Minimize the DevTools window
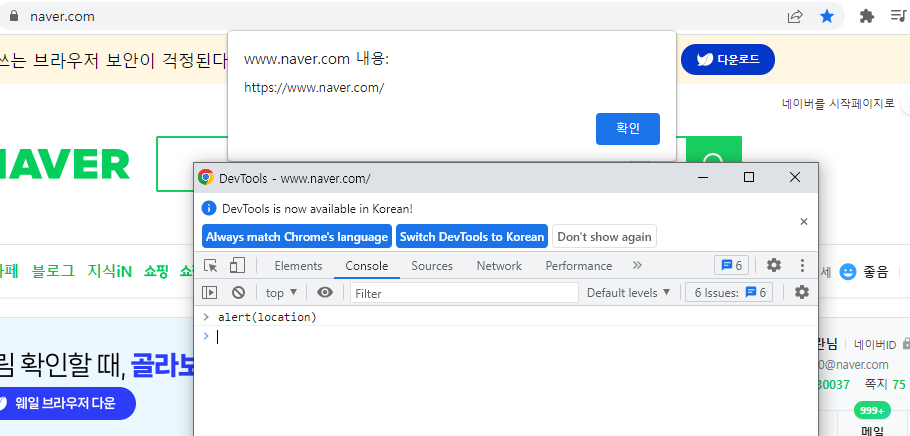 click(x=703, y=177)
